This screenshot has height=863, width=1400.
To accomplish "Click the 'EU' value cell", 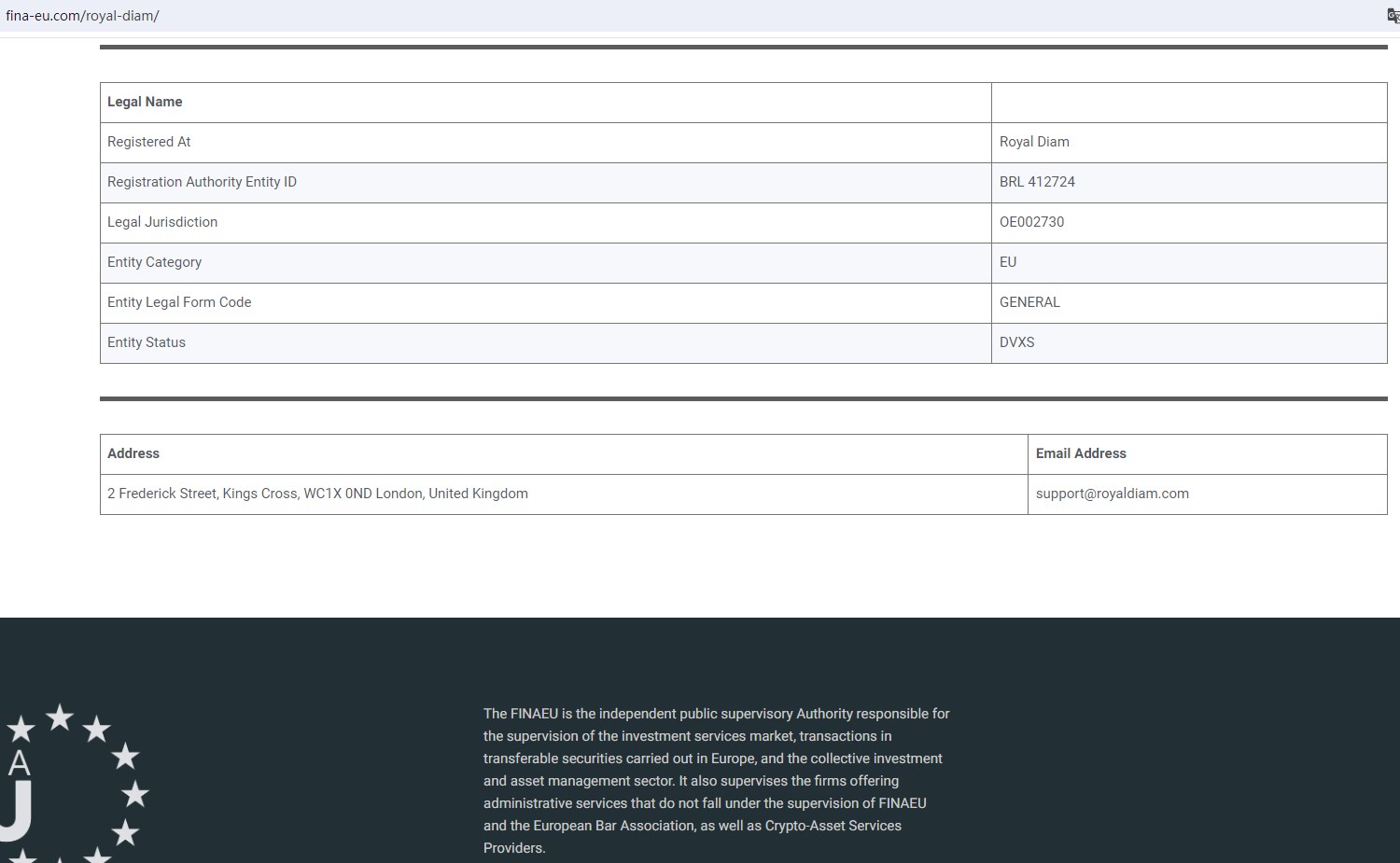I will point(1189,263).
